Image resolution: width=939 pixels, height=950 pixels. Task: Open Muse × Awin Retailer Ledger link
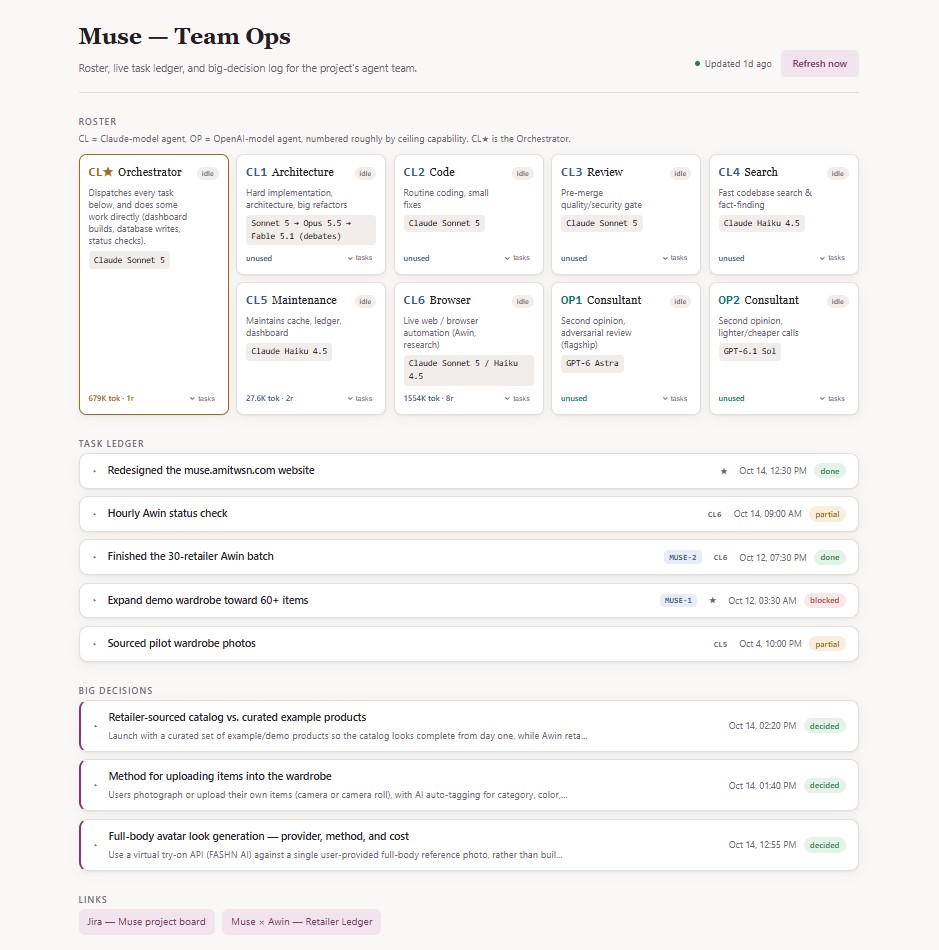point(301,922)
